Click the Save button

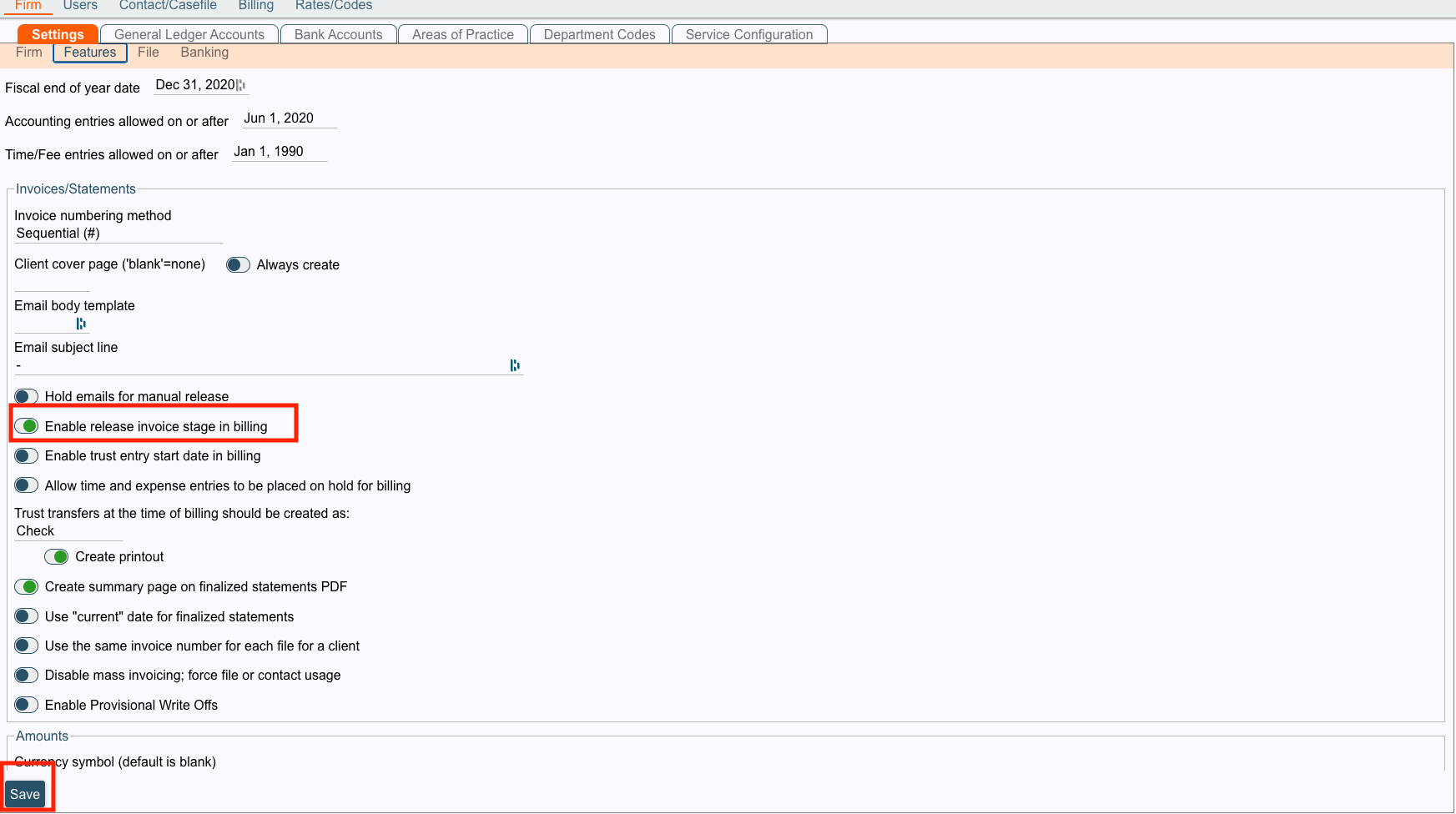pos(25,794)
